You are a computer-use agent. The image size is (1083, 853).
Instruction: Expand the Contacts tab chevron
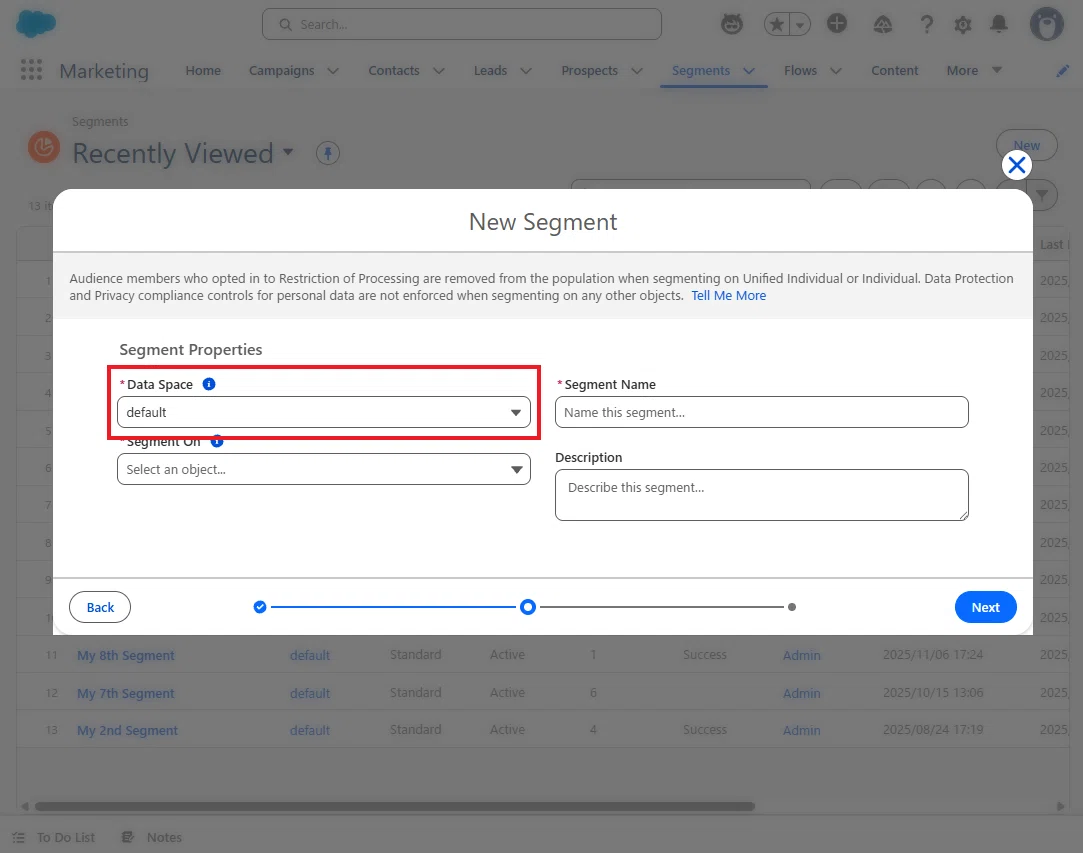click(439, 70)
